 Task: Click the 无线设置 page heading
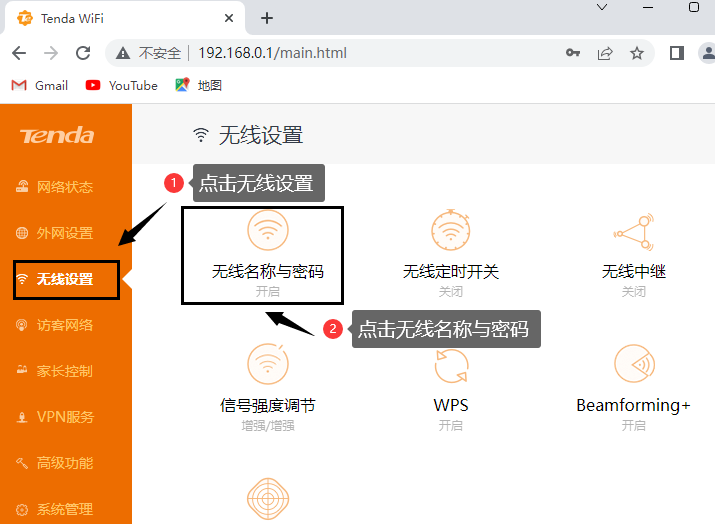[x=261, y=135]
